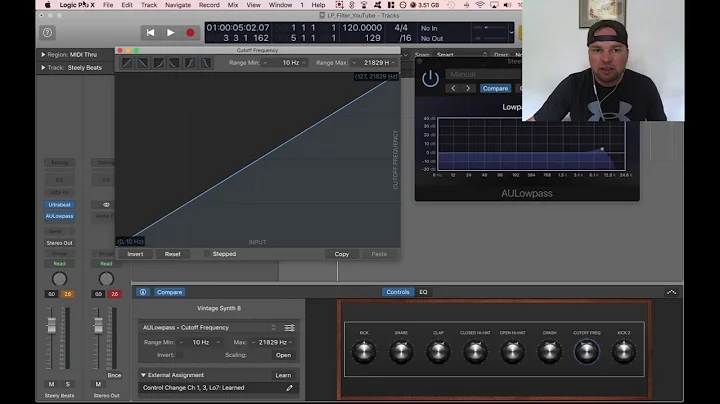Select the S-curve falling preset
The height and width of the screenshot is (404, 720).
click(206, 63)
